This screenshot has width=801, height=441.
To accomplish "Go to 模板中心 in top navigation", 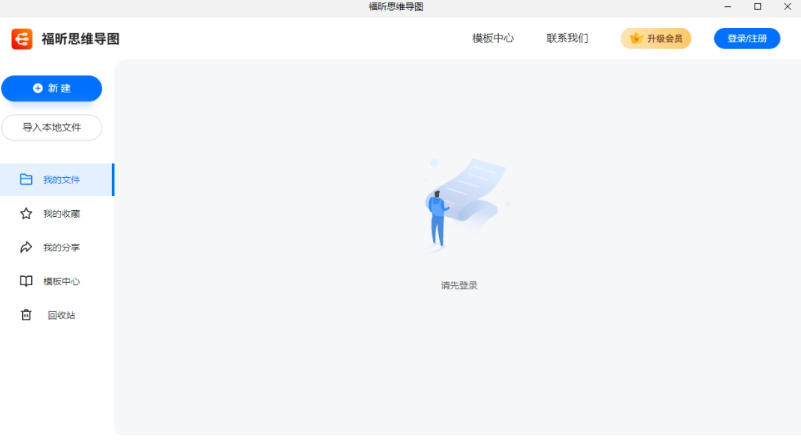I will pyautogui.click(x=493, y=38).
